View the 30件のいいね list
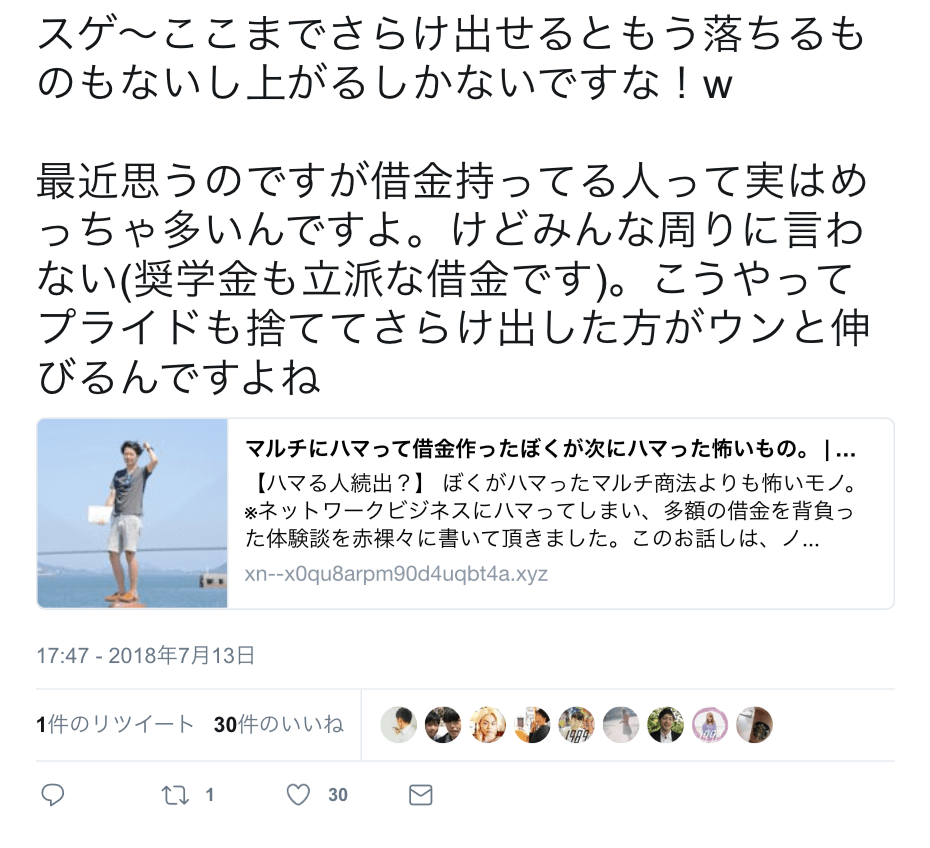 click(x=279, y=725)
